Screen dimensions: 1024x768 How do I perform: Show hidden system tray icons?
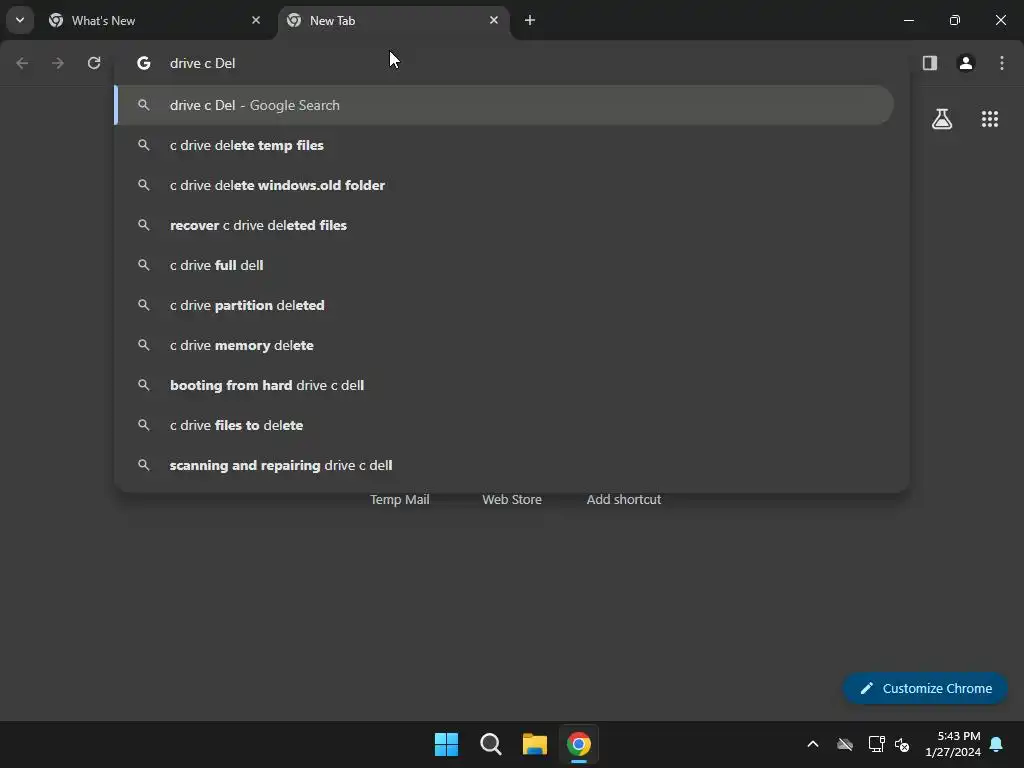click(813, 744)
